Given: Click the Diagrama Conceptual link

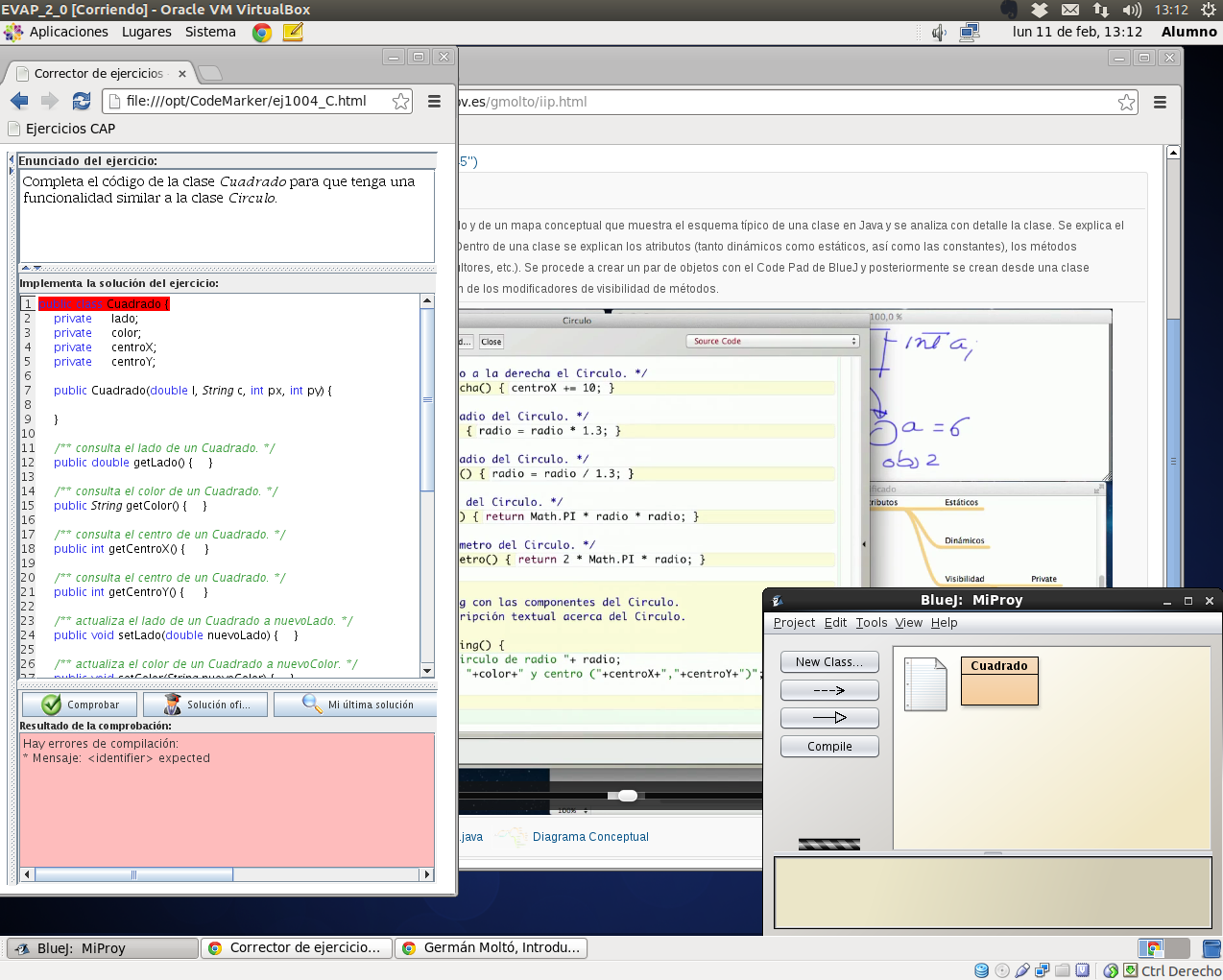Looking at the screenshot, I should pos(590,837).
